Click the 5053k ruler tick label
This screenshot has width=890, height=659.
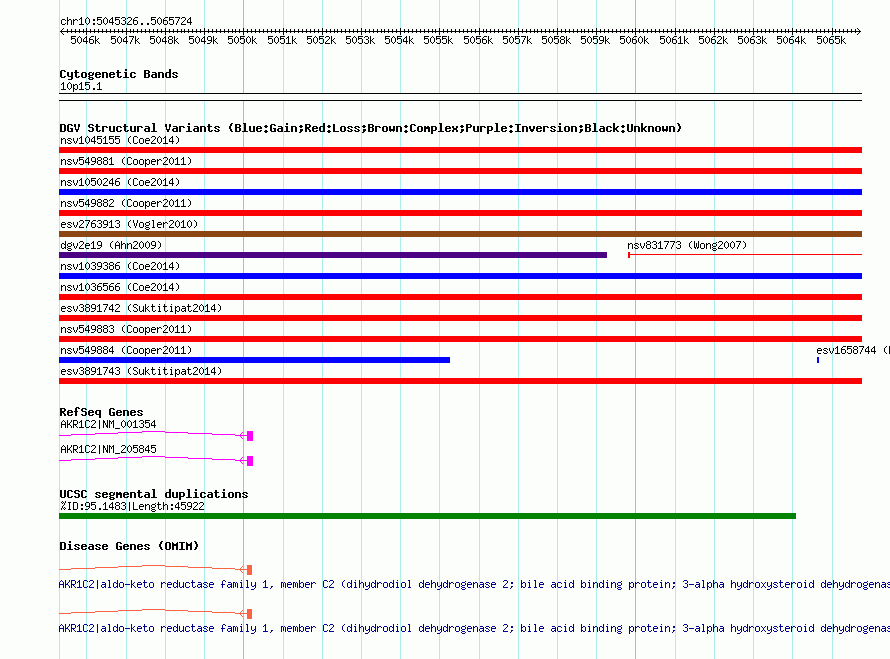pyautogui.click(x=360, y=40)
